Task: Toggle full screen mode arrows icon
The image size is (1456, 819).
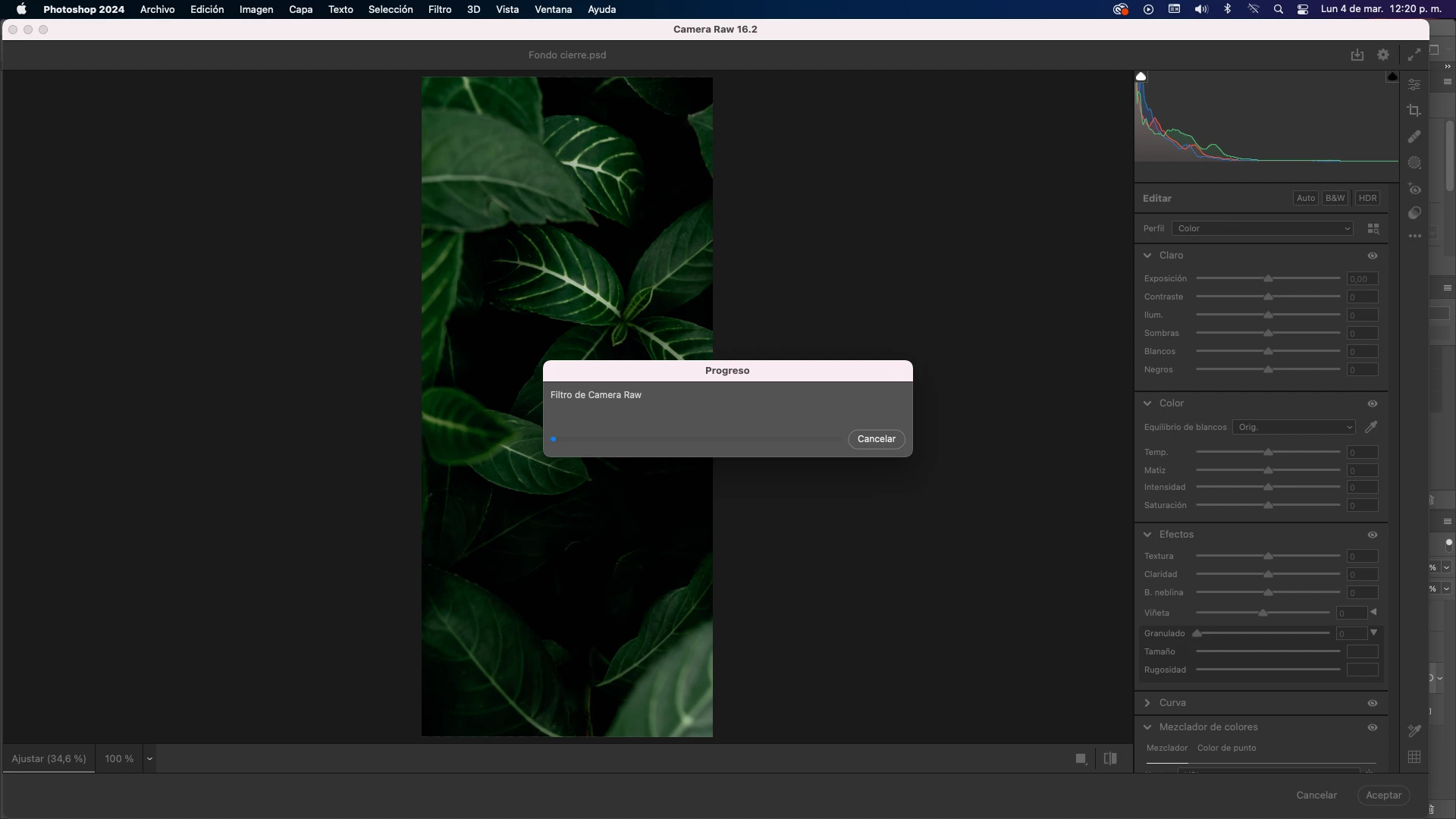Action: [1414, 55]
